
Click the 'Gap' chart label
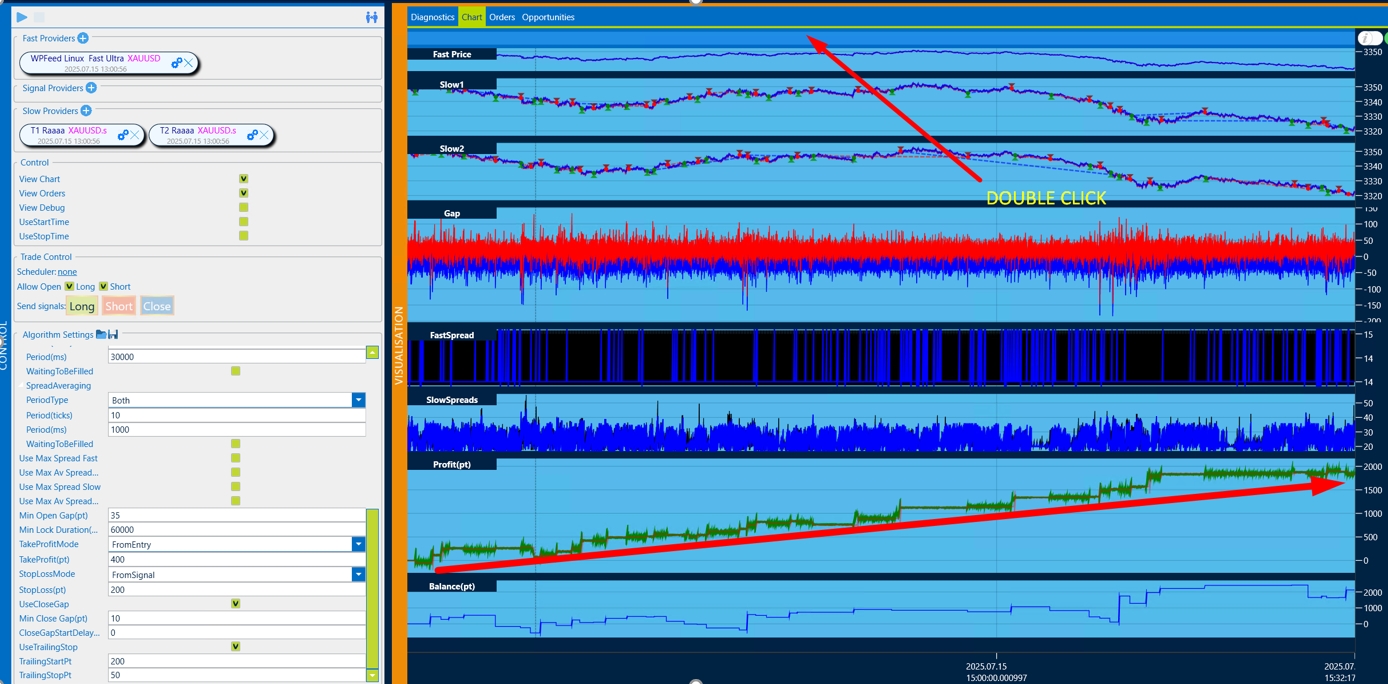click(452, 213)
